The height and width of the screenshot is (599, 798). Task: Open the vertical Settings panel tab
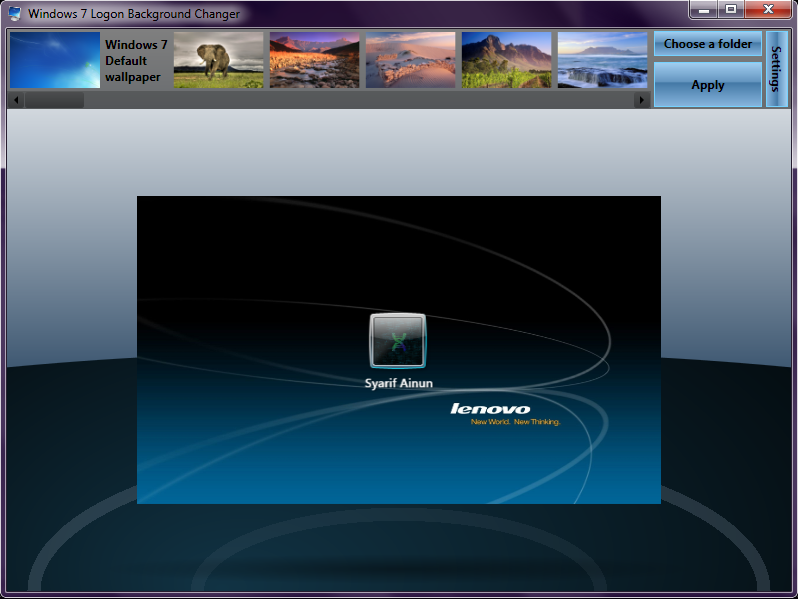tap(777, 69)
